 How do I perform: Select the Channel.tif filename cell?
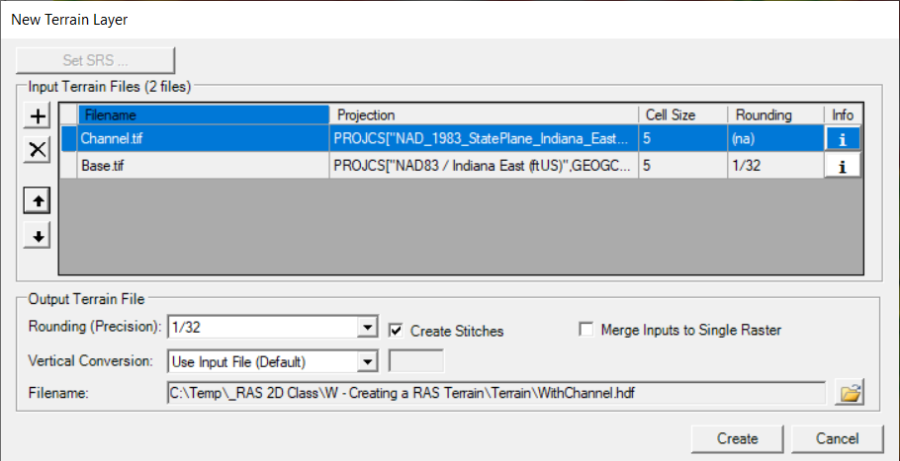pyautogui.click(x=203, y=139)
